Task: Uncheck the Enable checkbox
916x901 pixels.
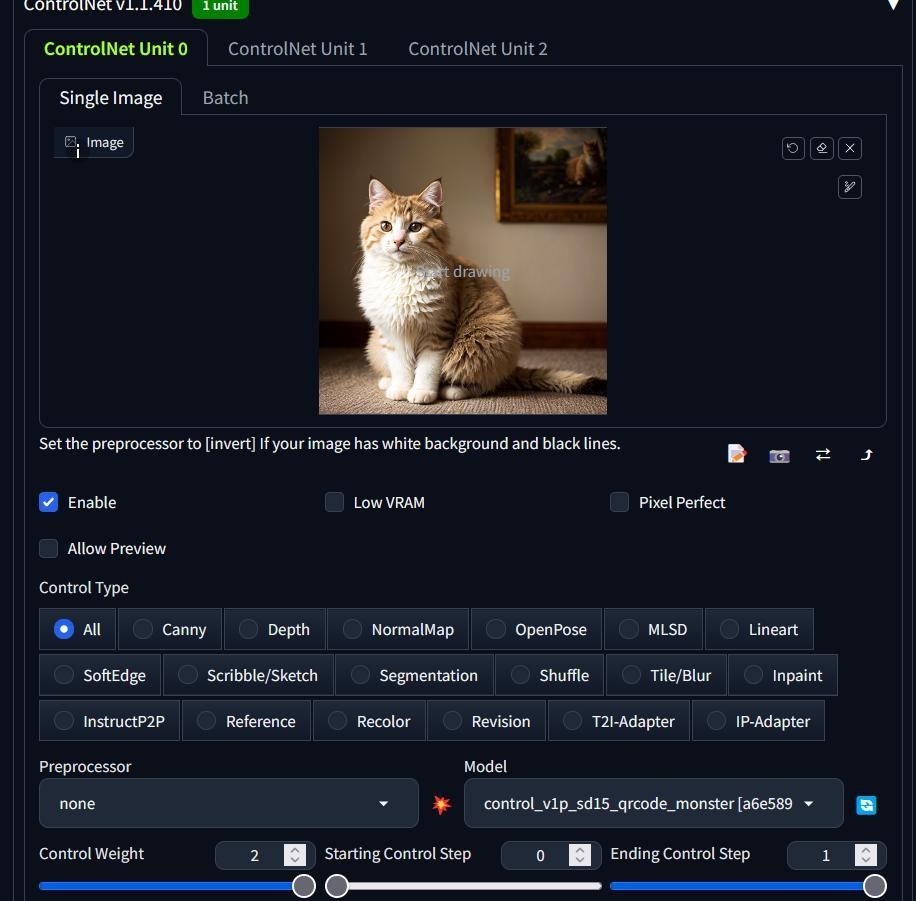Action: click(49, 502)
